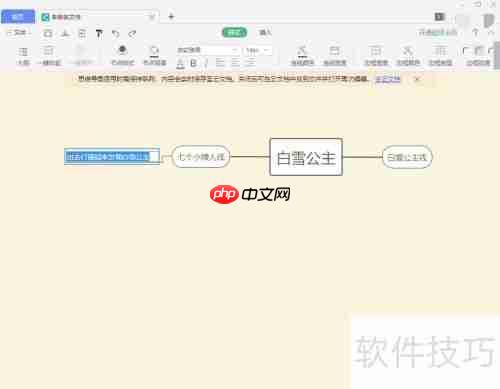Open the font size dropdown

[257, 50]
